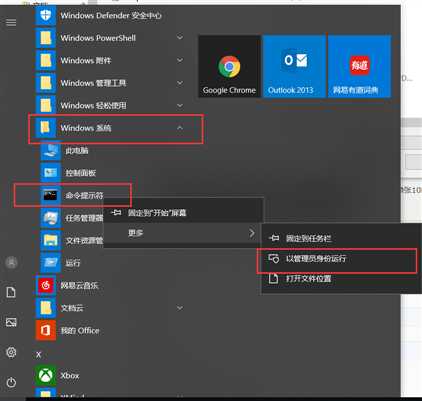Click the file icon beside 打开文件位置

(273, 278)
